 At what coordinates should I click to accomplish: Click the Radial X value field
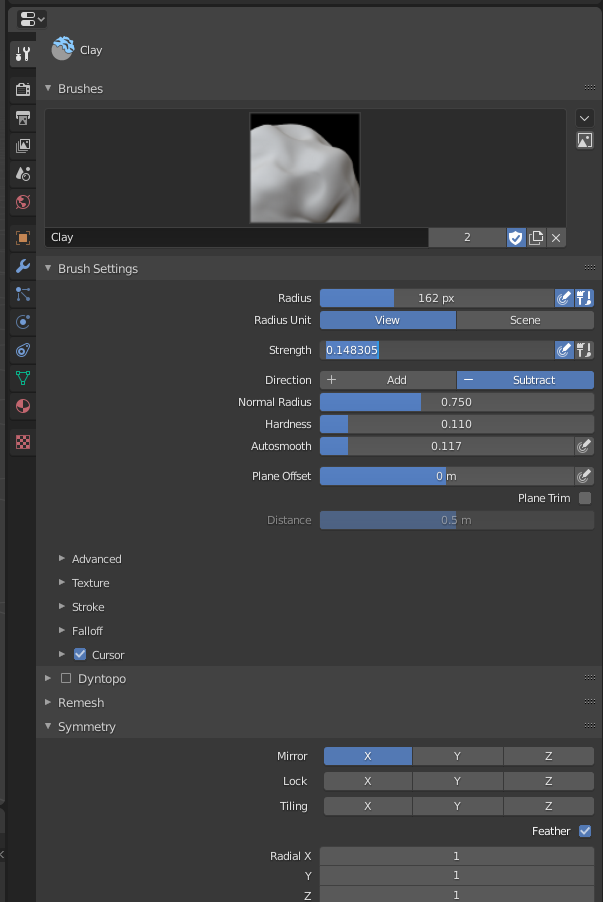point(457,856)
